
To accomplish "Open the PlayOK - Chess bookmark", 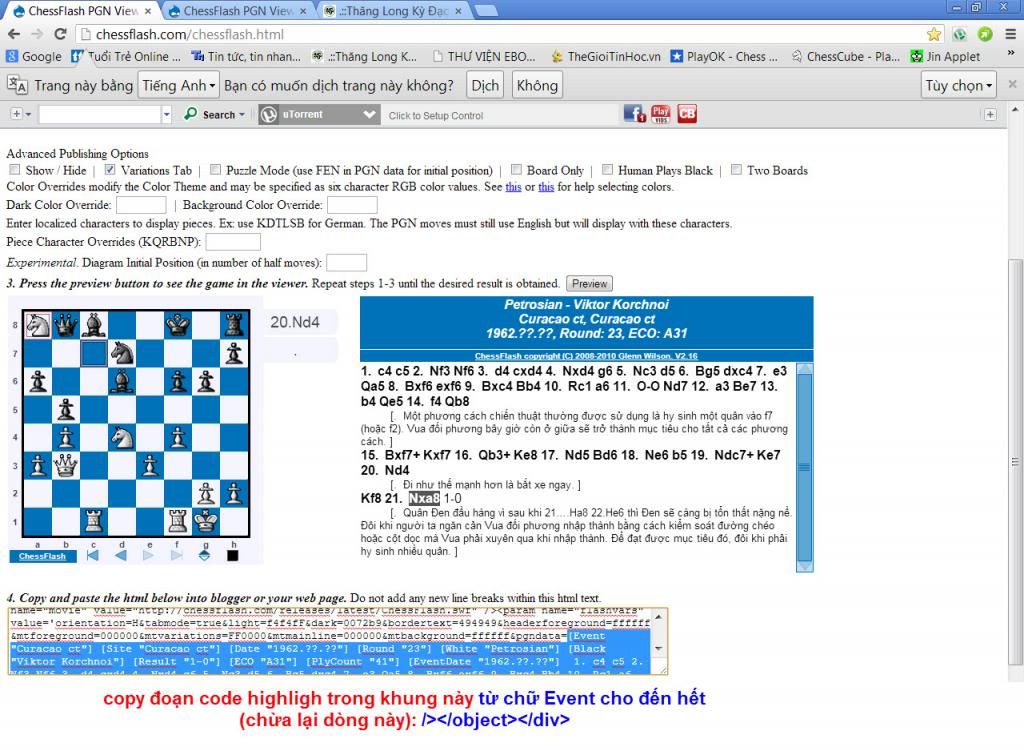I will (x=724, y=57).
